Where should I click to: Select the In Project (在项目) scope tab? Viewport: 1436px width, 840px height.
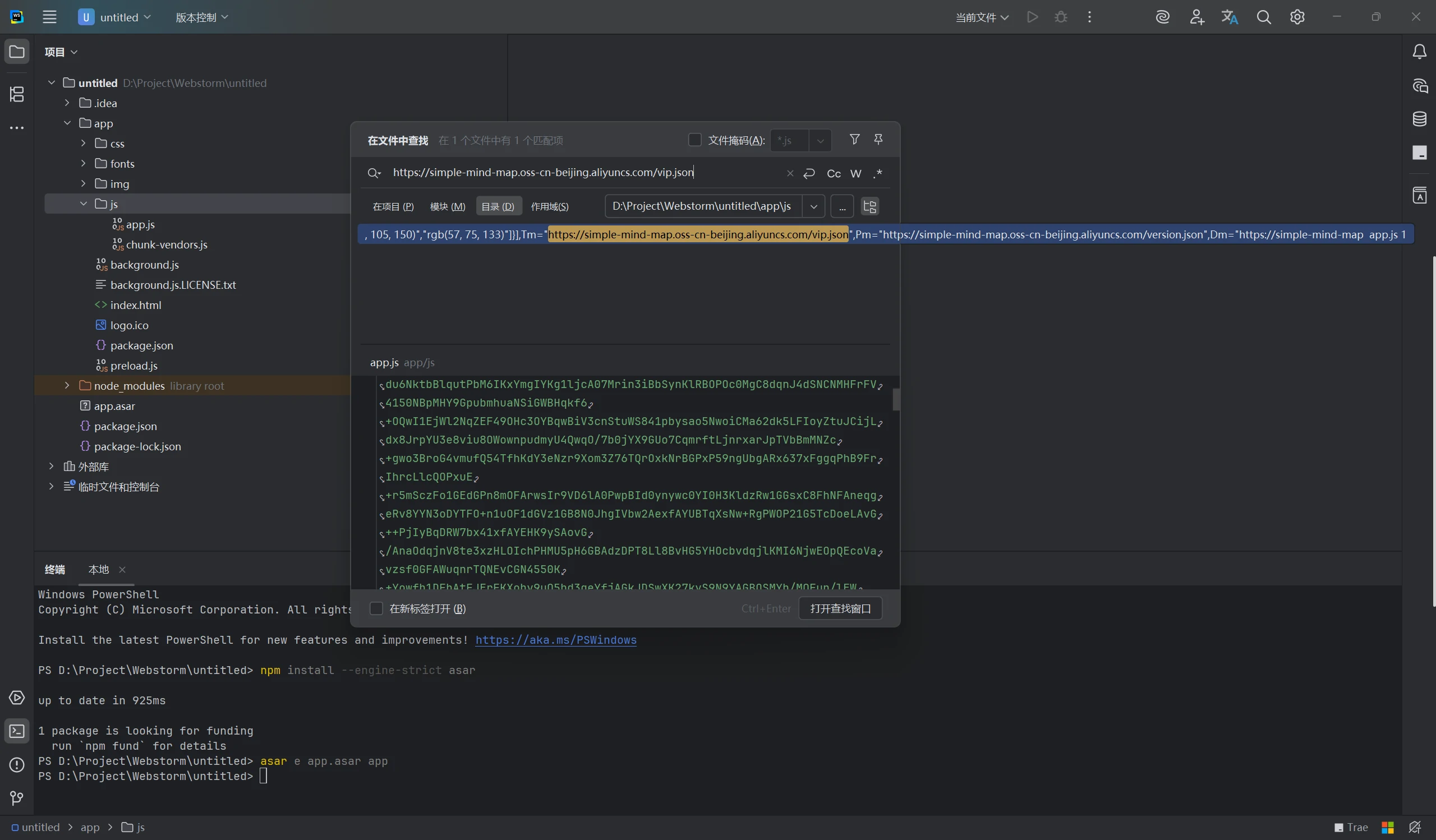(393, 206)
